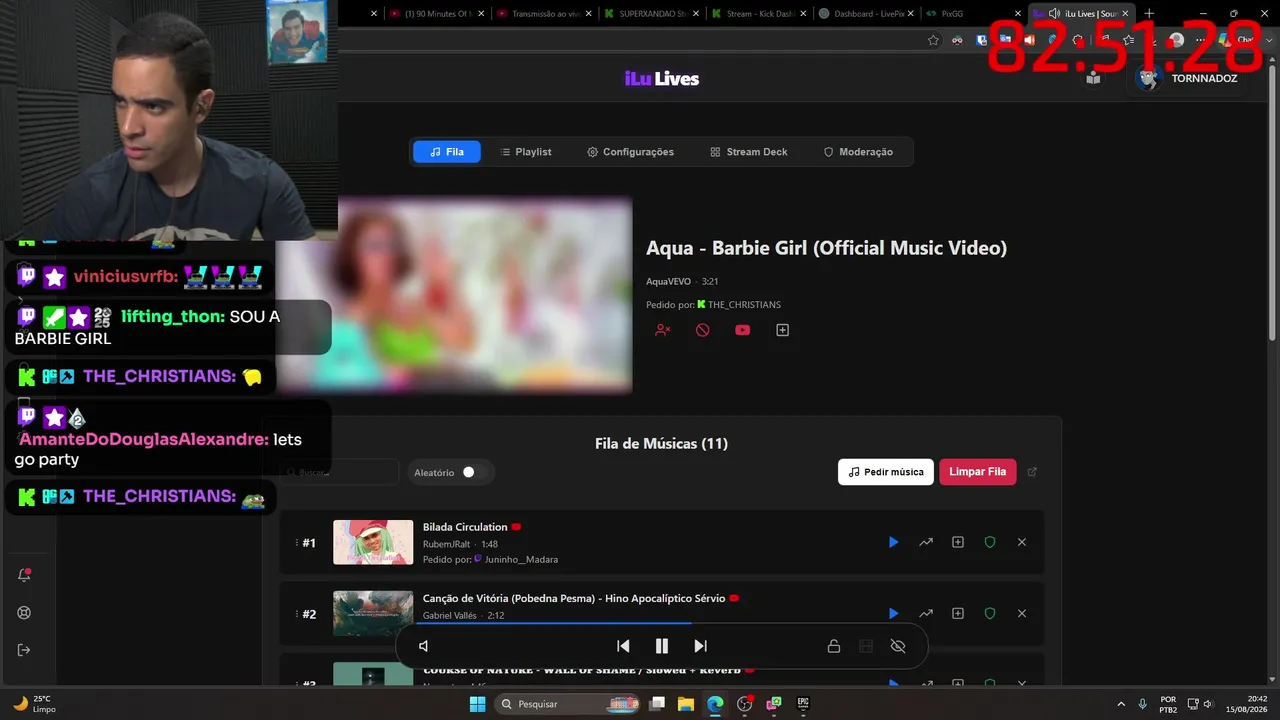Move Bilada Circulation up with trending icon
This screenshot has width=1280, height=720.
926,542
